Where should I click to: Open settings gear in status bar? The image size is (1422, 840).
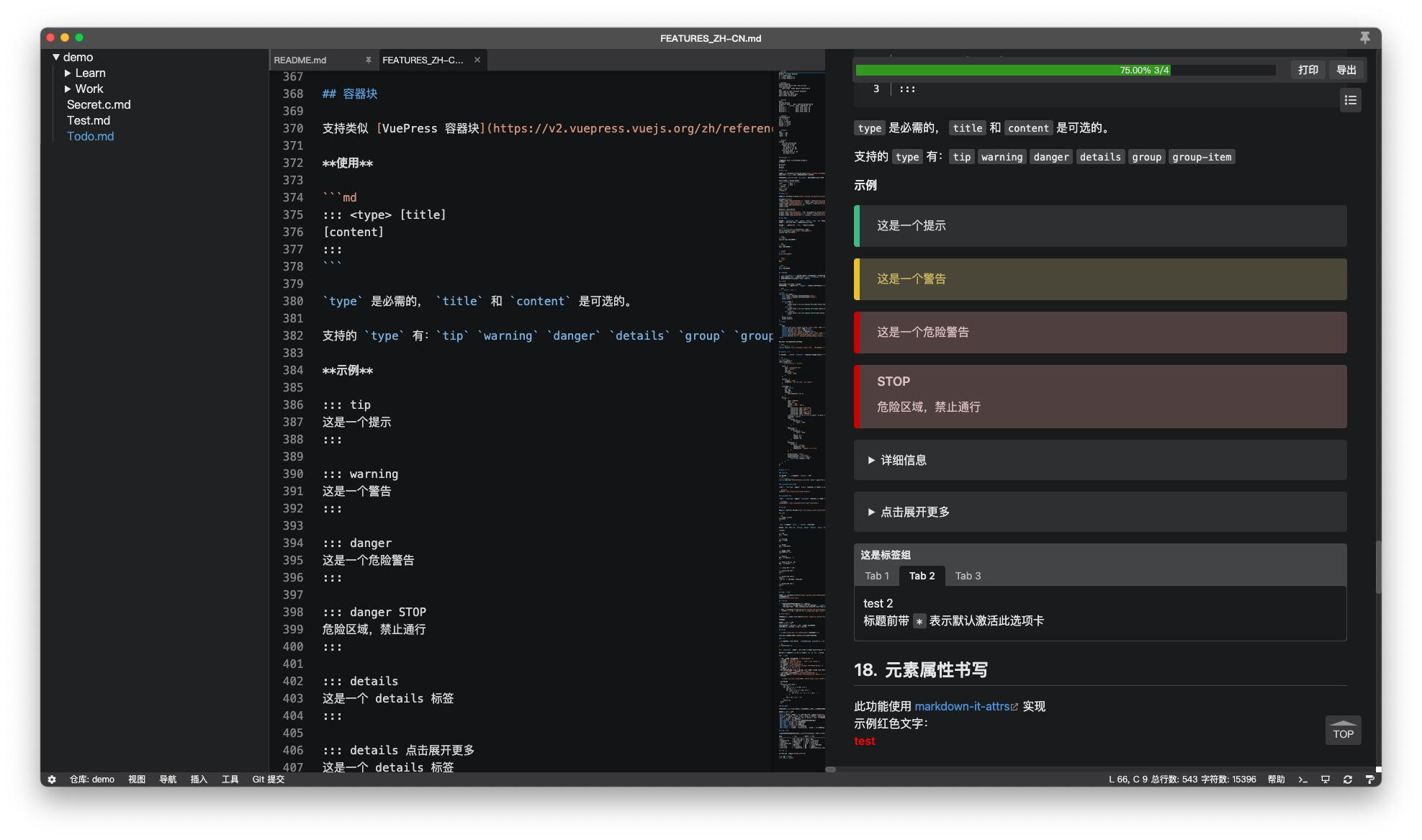tap(52, 779)
